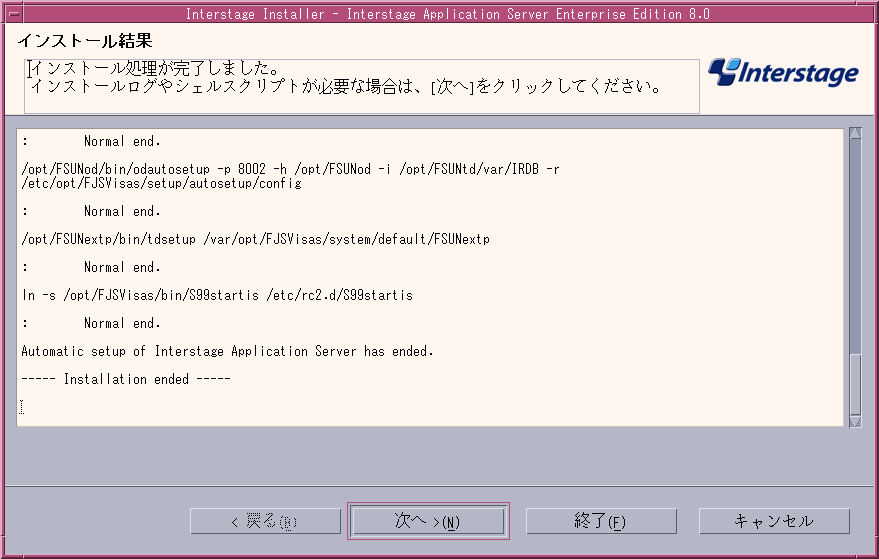The image size is (879, 559).
Task: Click 'Automatic setup of Interstage Application Server has ended.'
Action: click(227, 352)
